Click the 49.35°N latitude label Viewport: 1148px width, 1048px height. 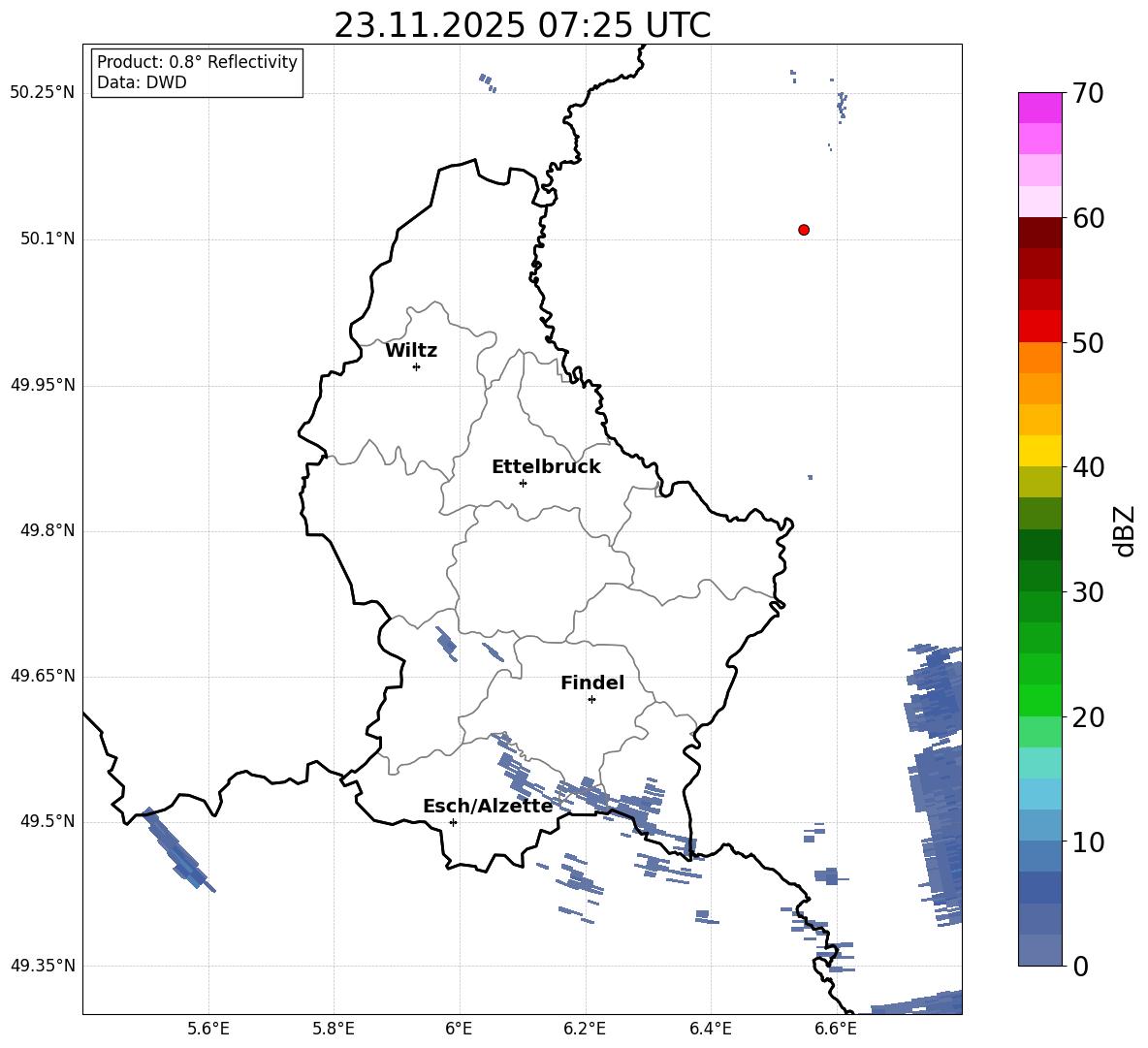point(43,966)
